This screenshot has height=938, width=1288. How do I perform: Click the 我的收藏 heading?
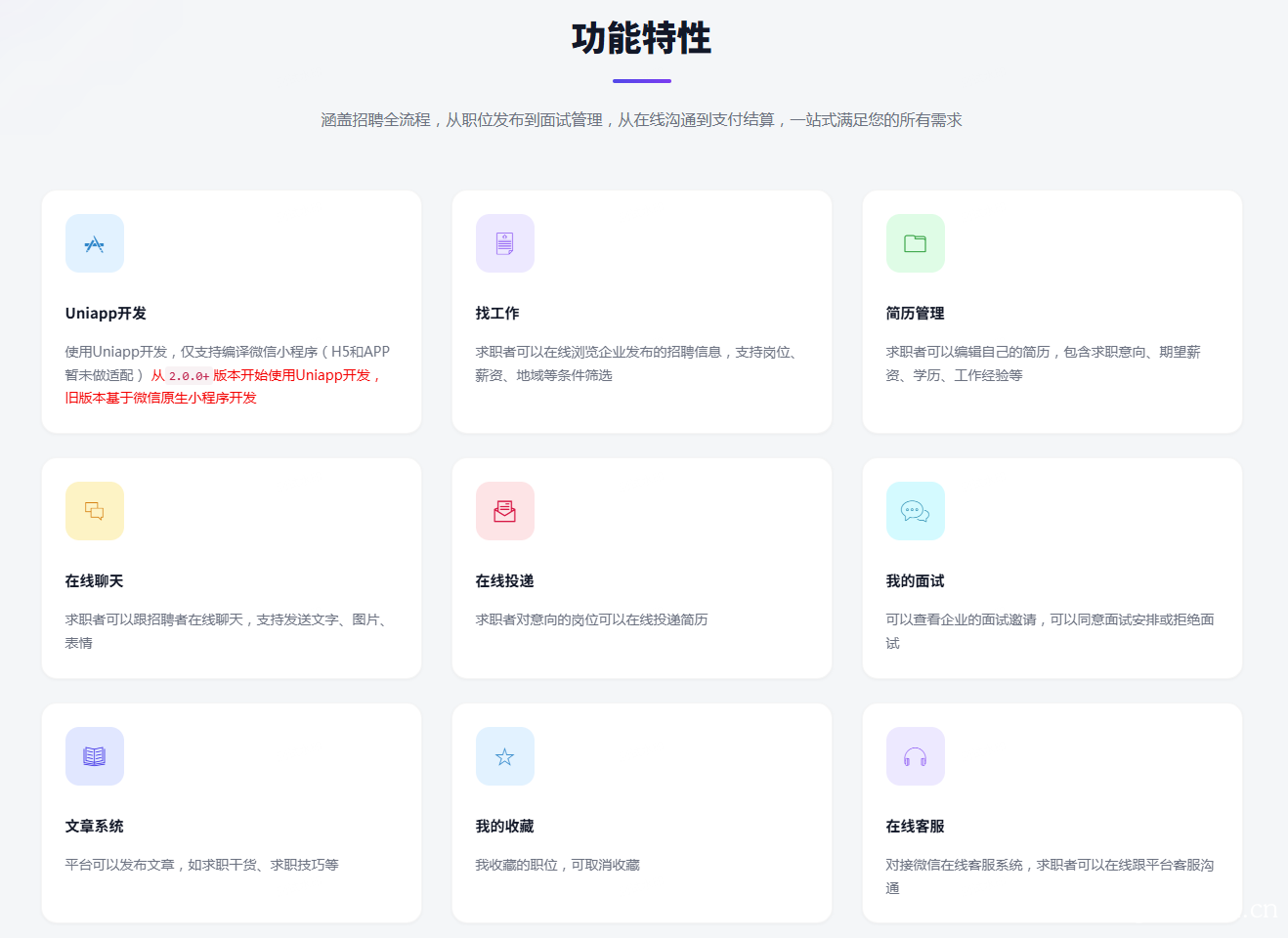[505, 827]
